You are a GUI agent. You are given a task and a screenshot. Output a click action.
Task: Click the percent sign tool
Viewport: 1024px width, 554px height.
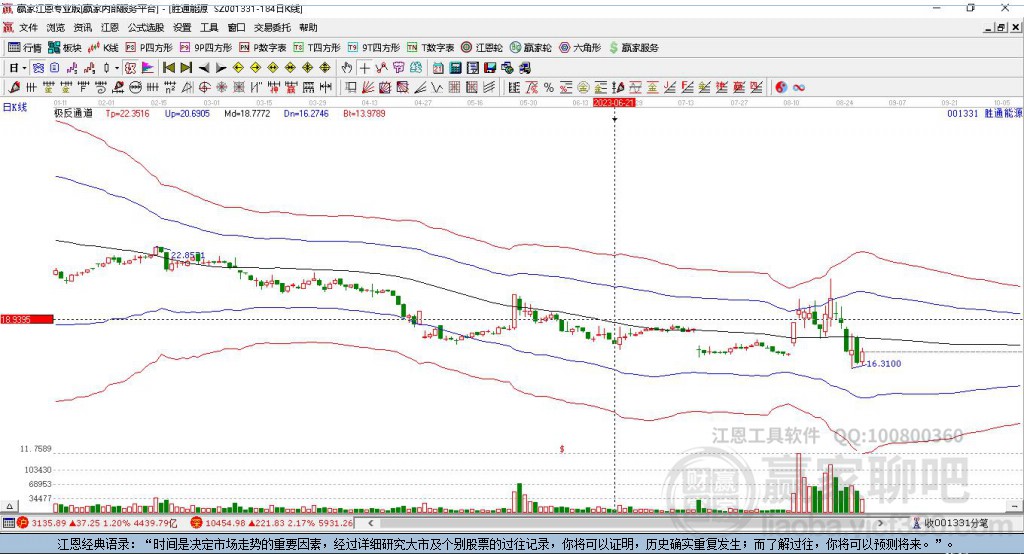click(549, 88)
